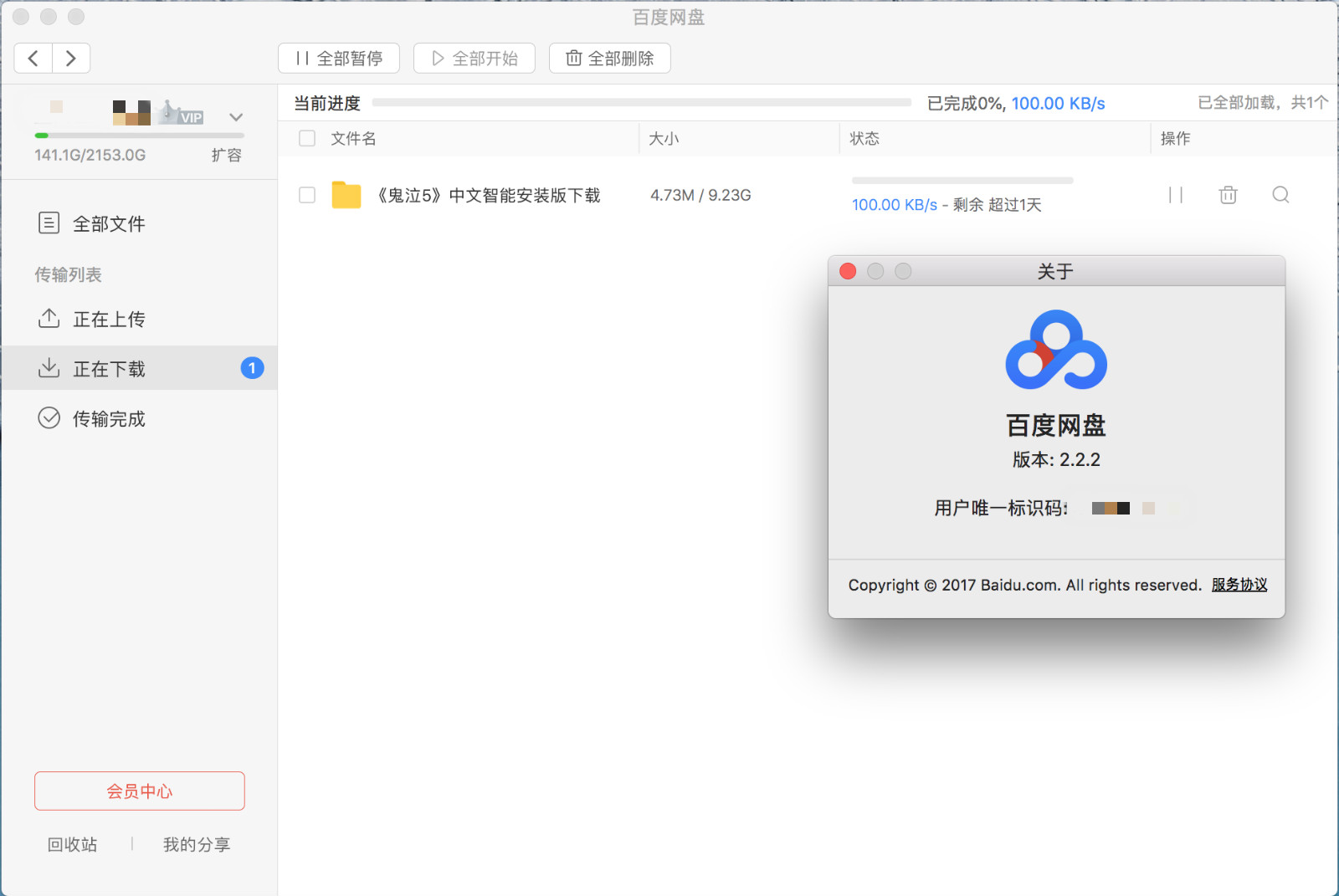Screen dimensions: 1339x896
Task: Click the row speed text 100.00 KB/s
Action: coord(895,205)
